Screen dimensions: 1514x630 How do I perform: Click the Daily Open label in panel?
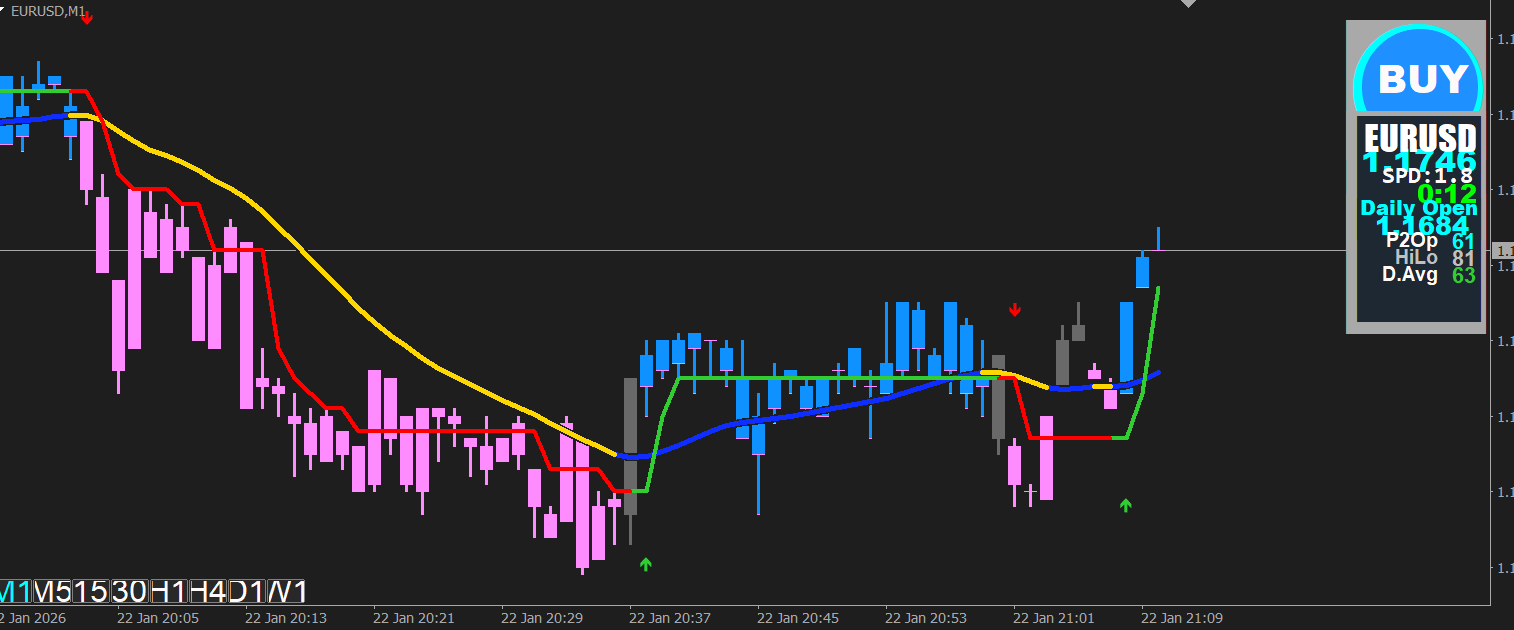point(1418,208)
